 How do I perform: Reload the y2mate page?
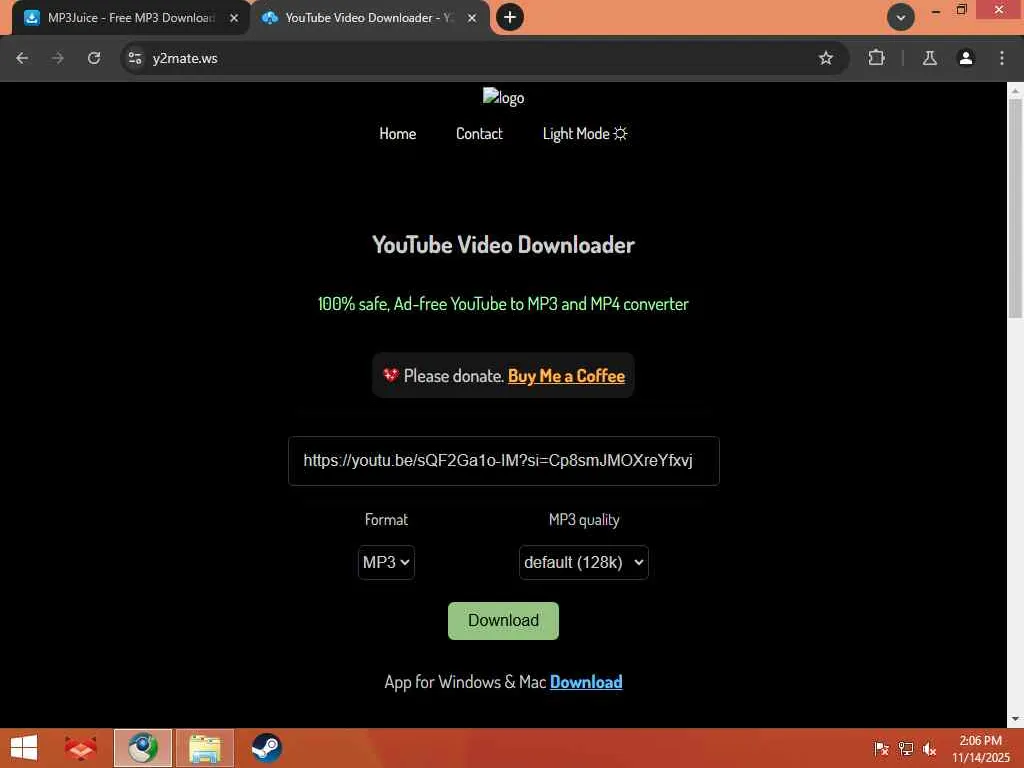94,58
